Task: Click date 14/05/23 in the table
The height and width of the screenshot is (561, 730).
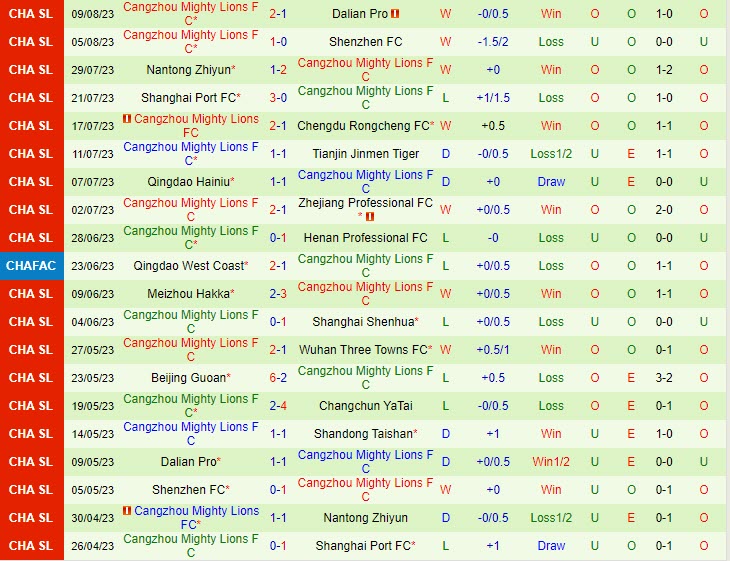Action: tap(93, 434)
